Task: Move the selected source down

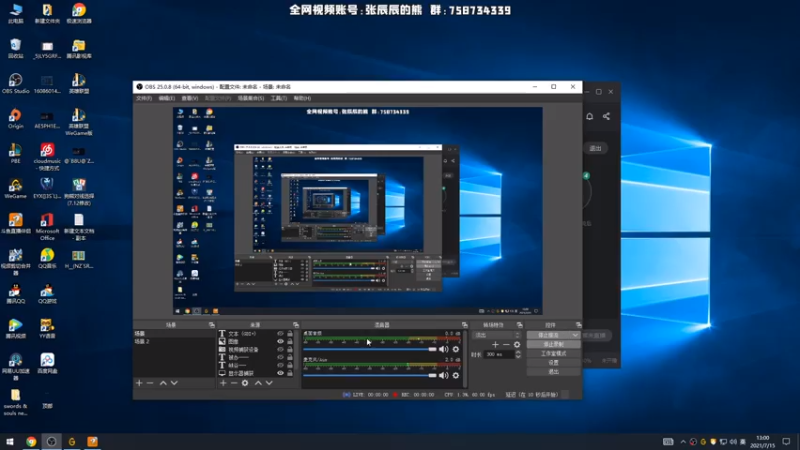Action: [269, 383]
